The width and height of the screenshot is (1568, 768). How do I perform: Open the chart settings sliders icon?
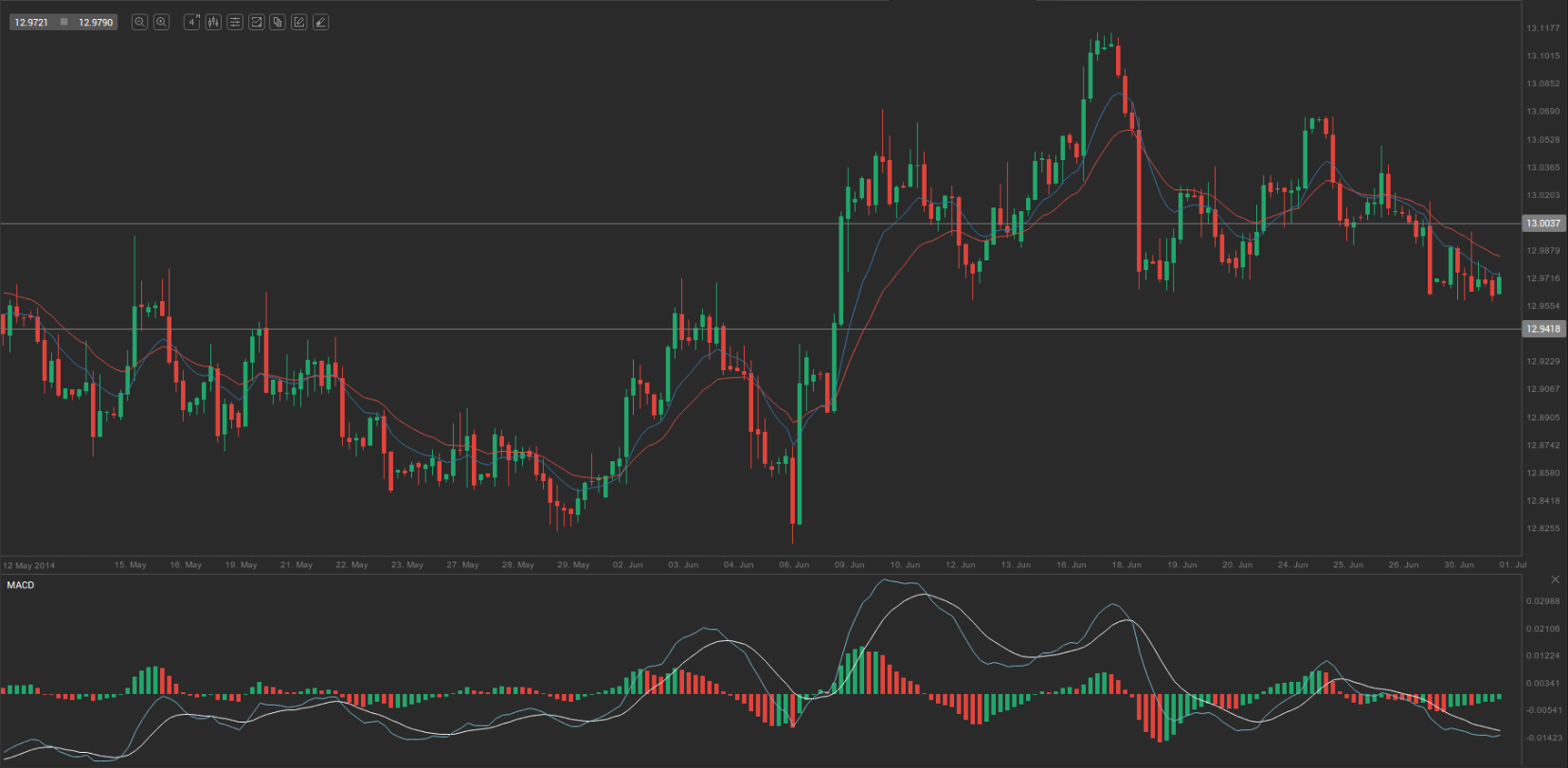click(x=235, y=22)
